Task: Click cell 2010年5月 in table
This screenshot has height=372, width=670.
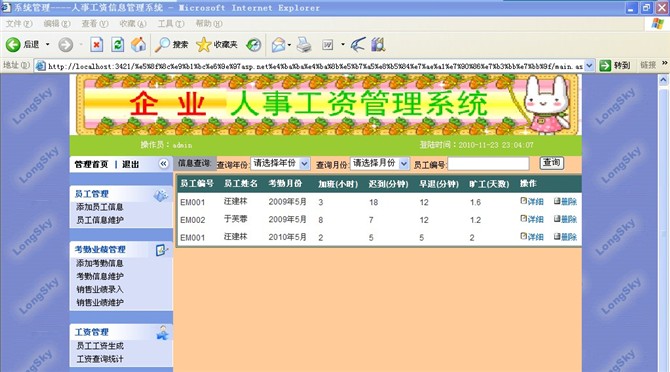Action: 287,237
